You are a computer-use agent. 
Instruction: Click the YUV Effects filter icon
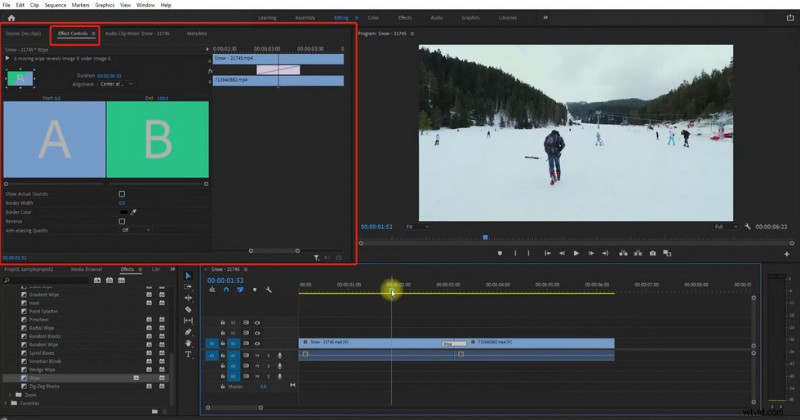pyautogui.click(x=121, y=280)
